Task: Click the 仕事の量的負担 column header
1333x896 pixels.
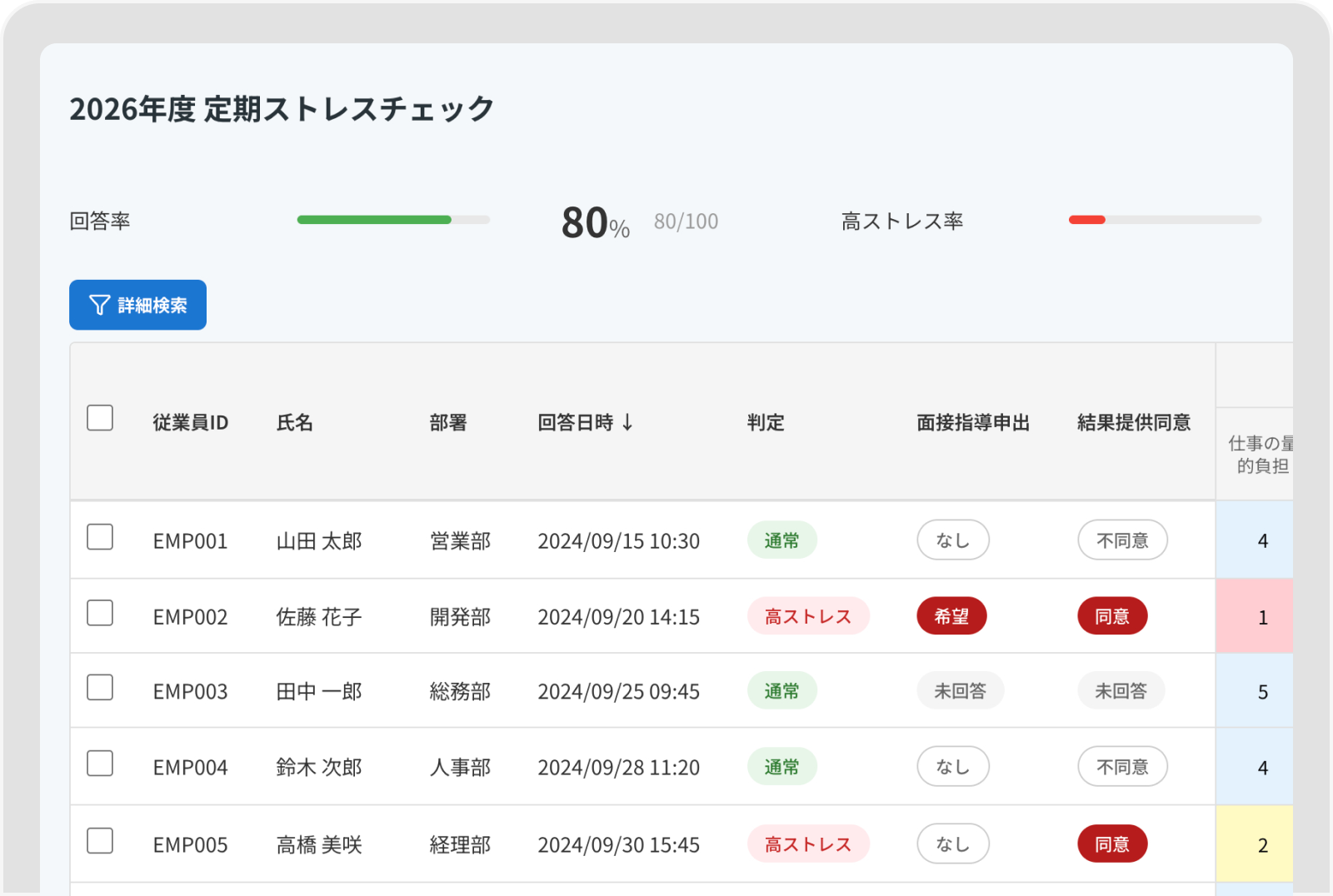Action: 1261,455
